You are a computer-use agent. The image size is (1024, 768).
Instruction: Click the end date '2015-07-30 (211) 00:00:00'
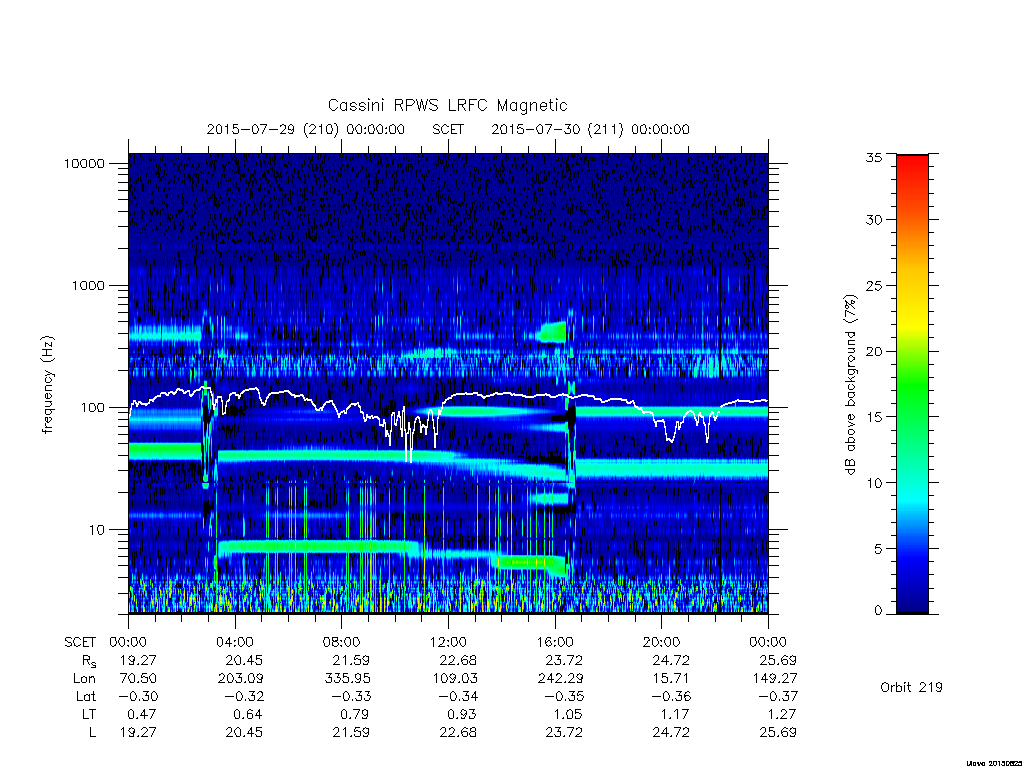point(590,129)
